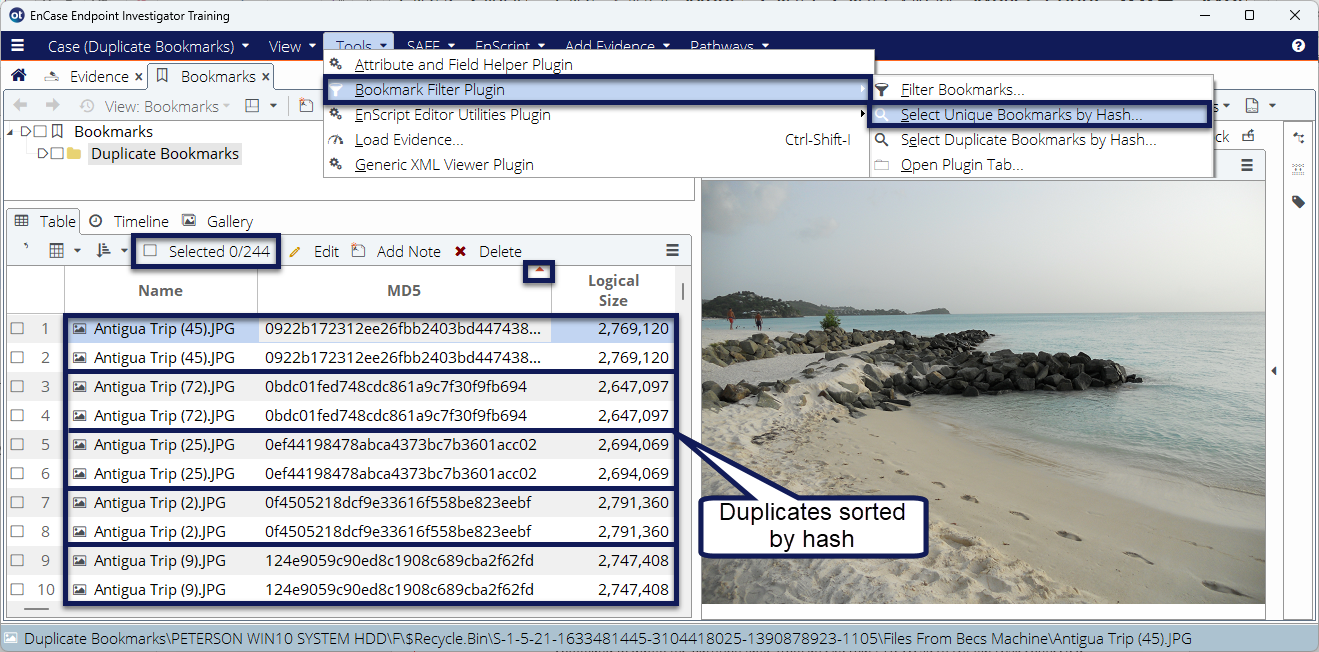This screenshot has width=1319, height=652.
Task: Switch to the Timeline tab
Action: click(129, 222)
